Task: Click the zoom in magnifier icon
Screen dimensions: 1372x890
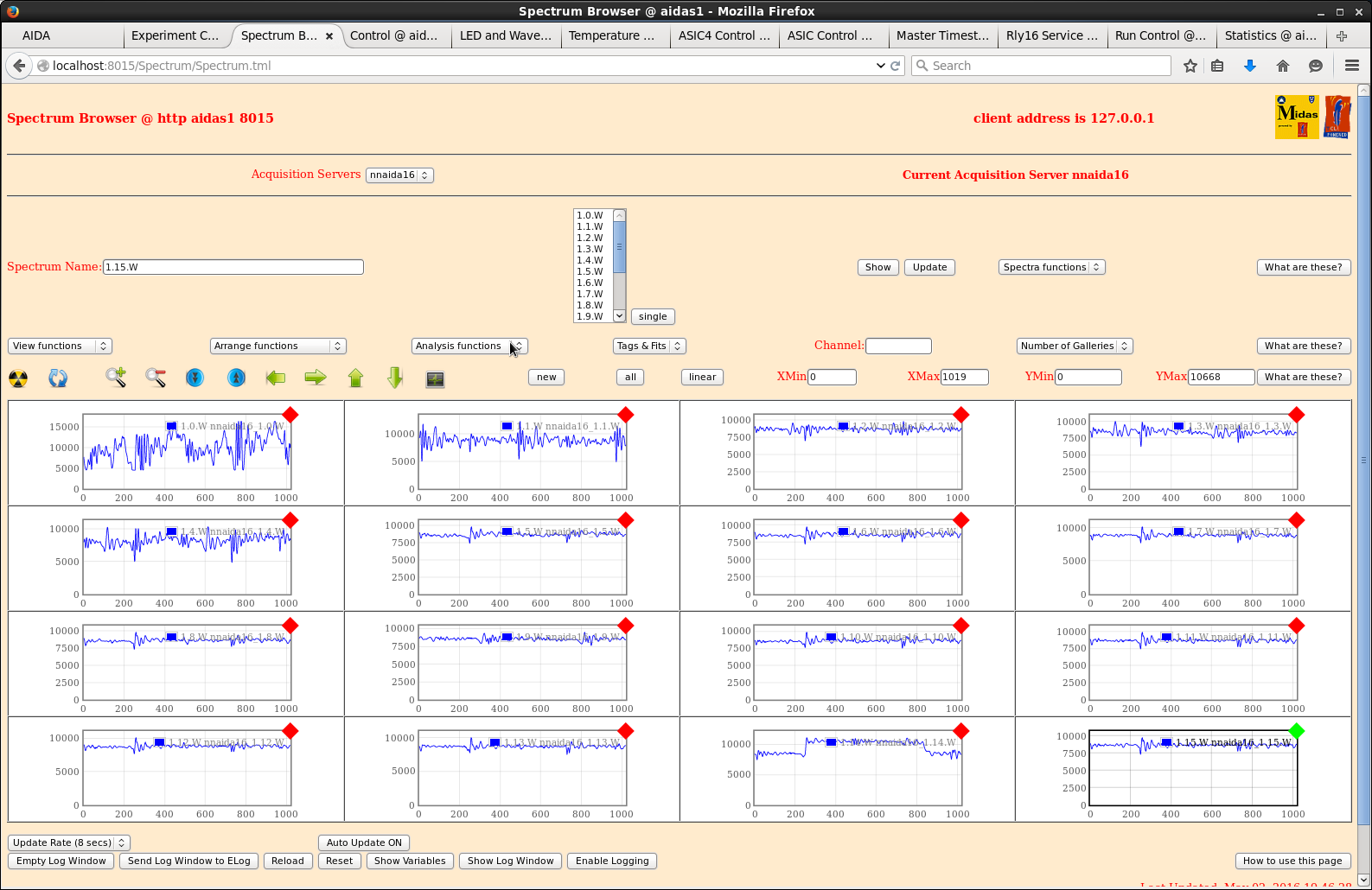Action: [x=116, y=378]
